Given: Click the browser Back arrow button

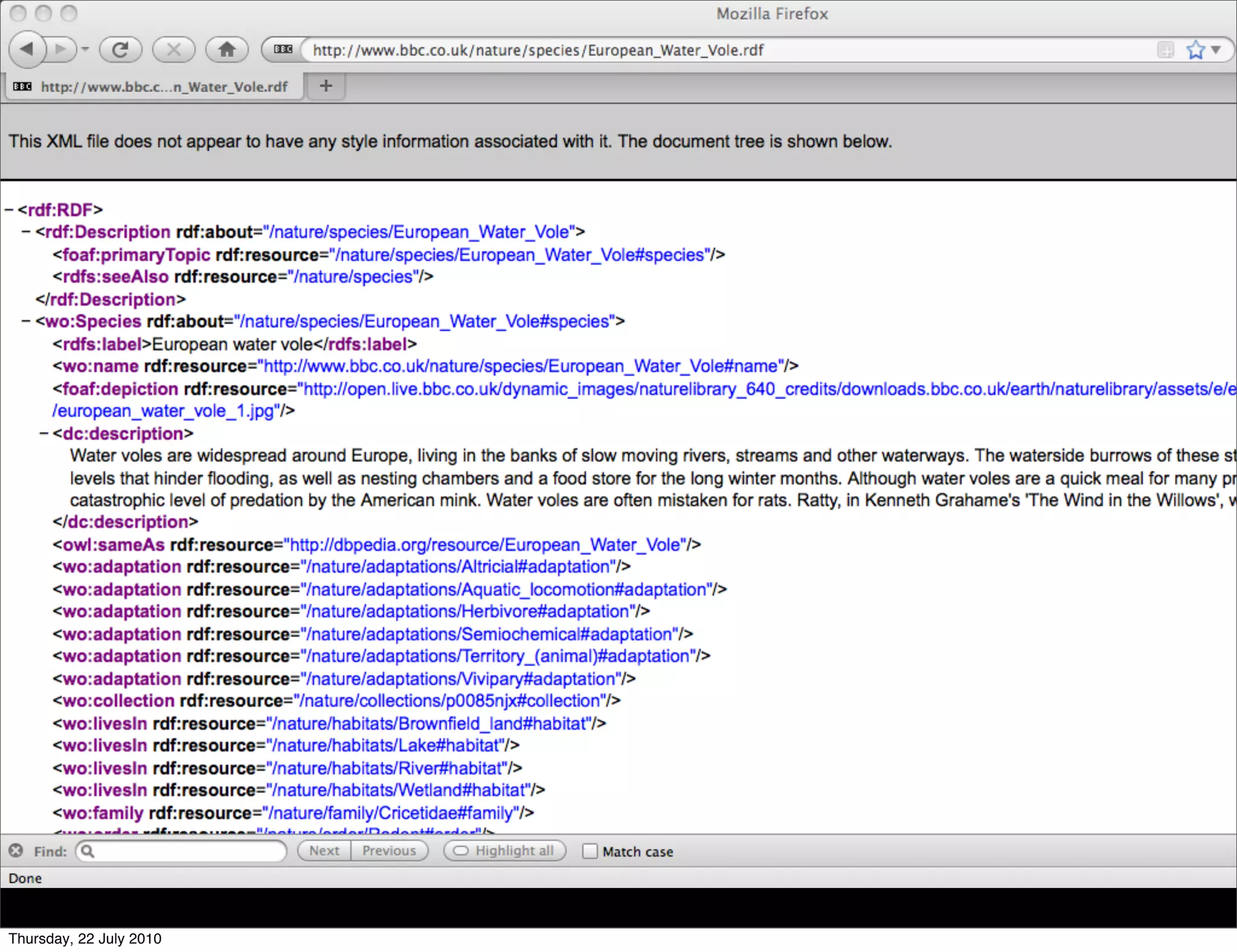Looking at the screenshot, I should 27,50.
